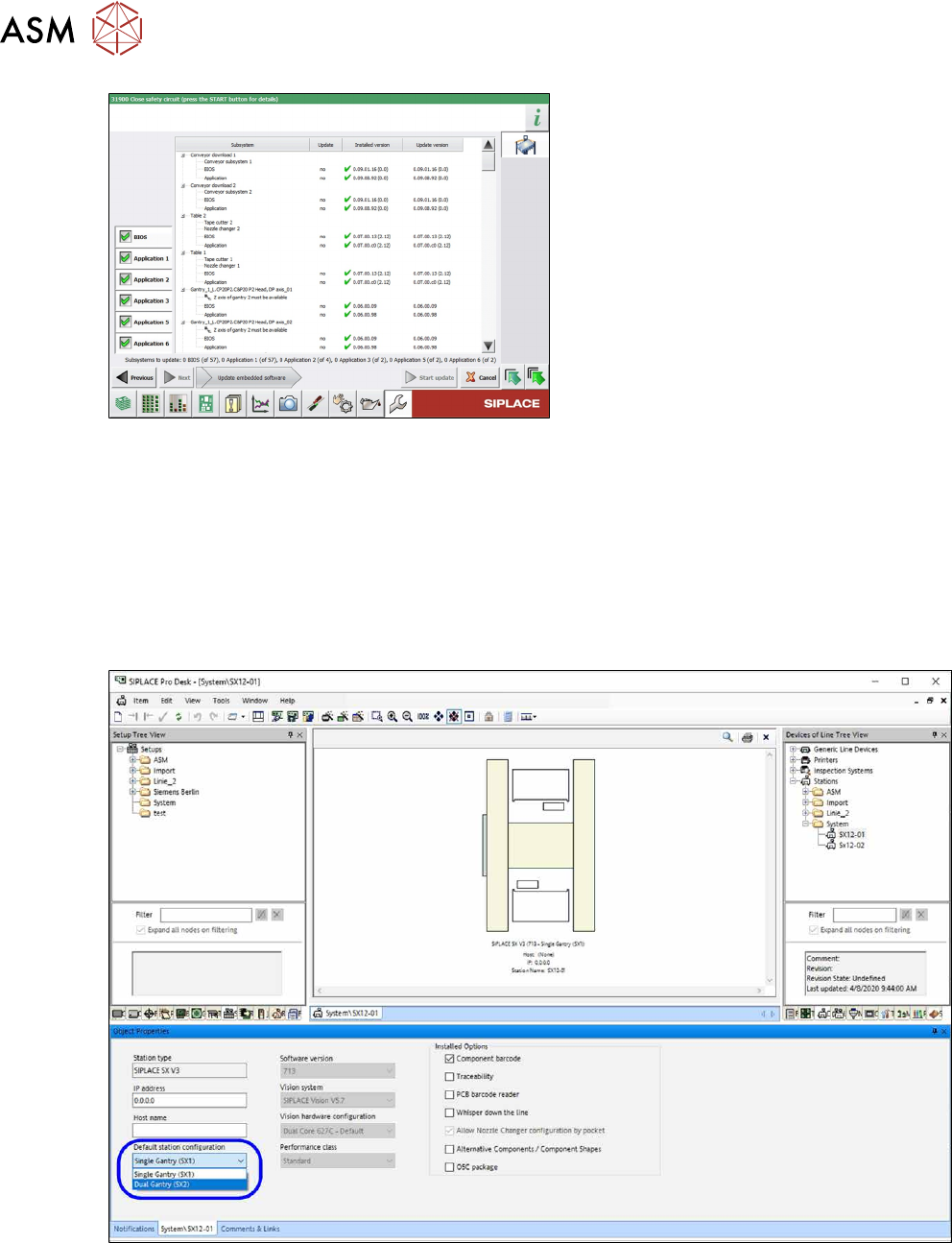Close the center station view with X

[766, 737]
